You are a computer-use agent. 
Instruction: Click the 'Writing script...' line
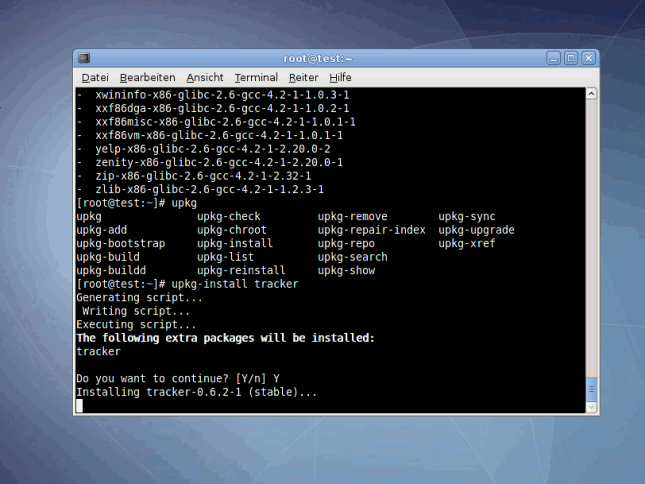click(136, 311)
